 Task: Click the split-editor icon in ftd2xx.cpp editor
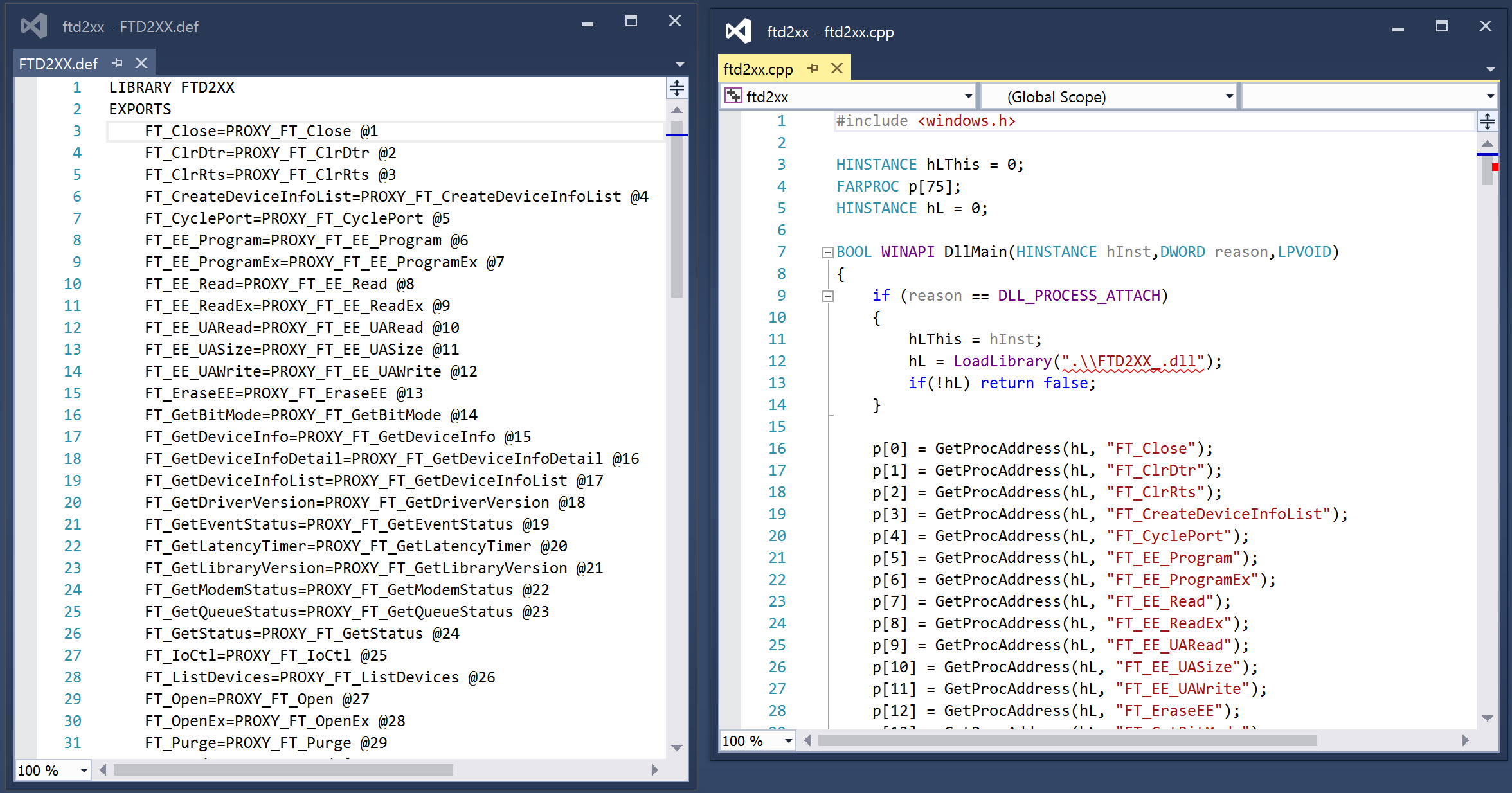[1488, 121]
